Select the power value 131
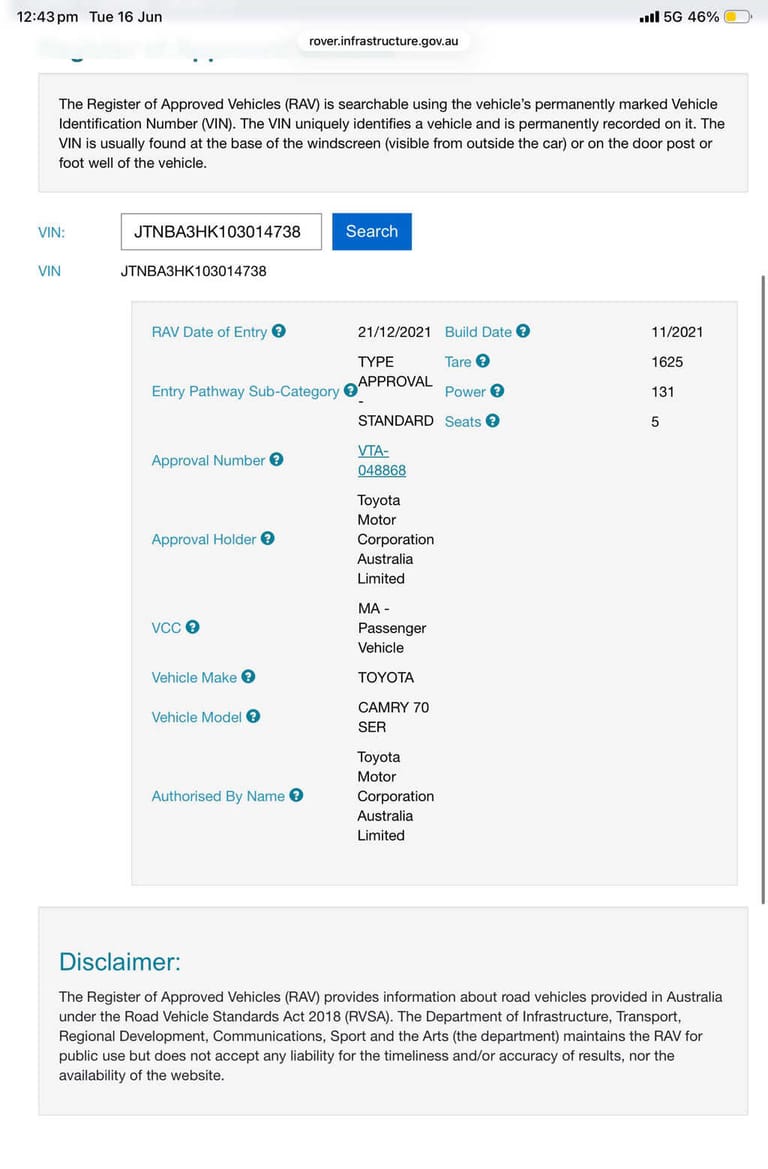 662,391
